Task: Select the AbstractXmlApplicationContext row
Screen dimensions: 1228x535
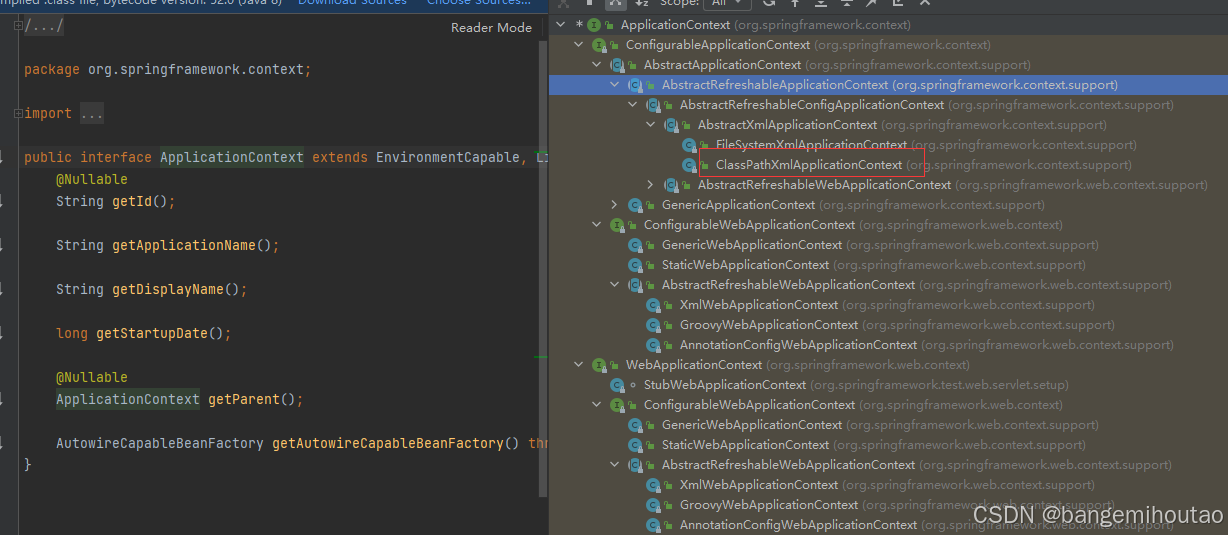Action: (888, 125)
